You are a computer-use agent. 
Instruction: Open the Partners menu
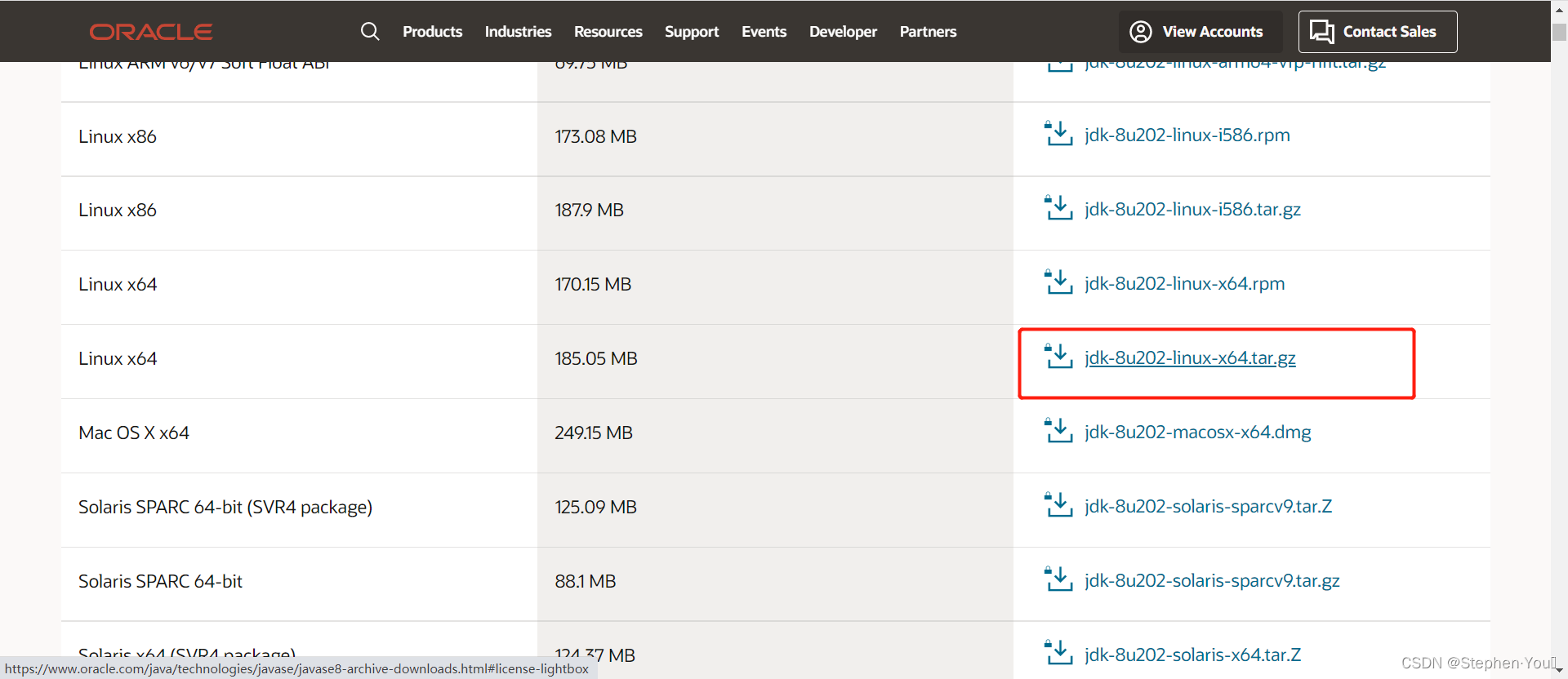(x=928, y=32)
